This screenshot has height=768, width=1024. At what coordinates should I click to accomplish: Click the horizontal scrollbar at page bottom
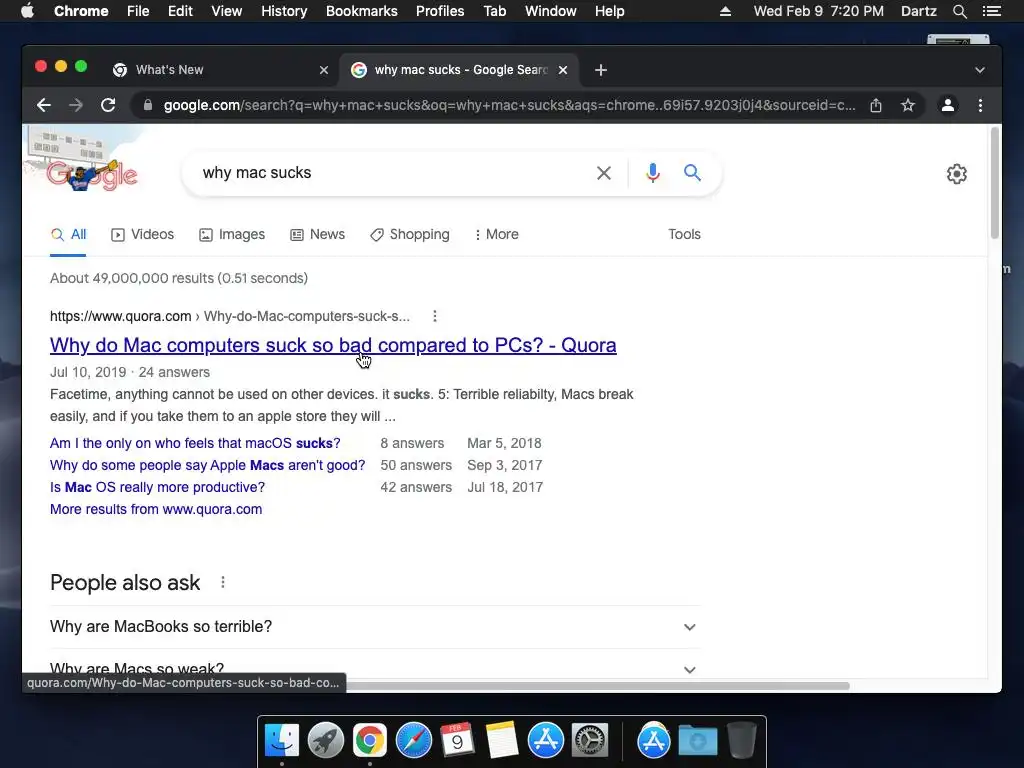click(598, 686)
